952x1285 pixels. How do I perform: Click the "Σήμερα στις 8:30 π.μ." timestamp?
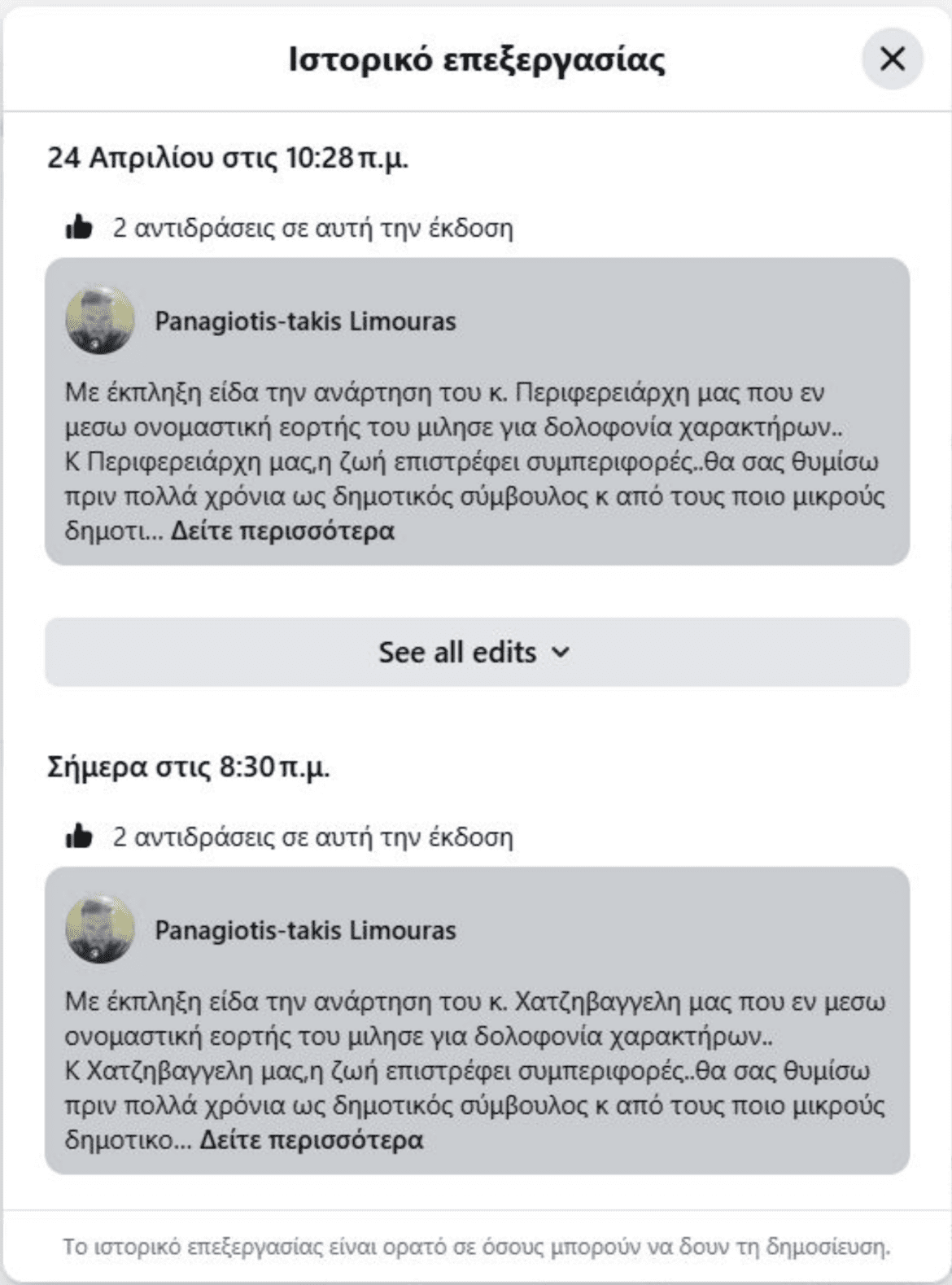click(x=189, y=767)
